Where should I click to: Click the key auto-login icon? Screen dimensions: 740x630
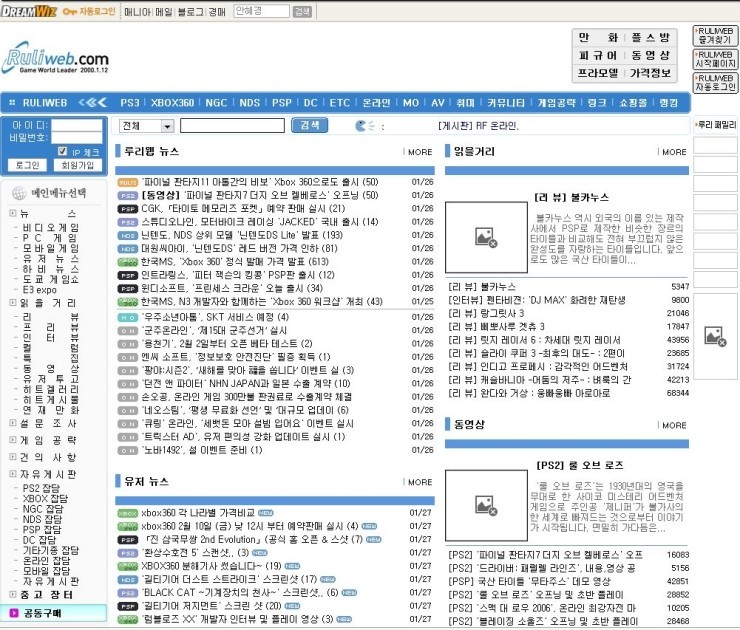tap(69, 11)
